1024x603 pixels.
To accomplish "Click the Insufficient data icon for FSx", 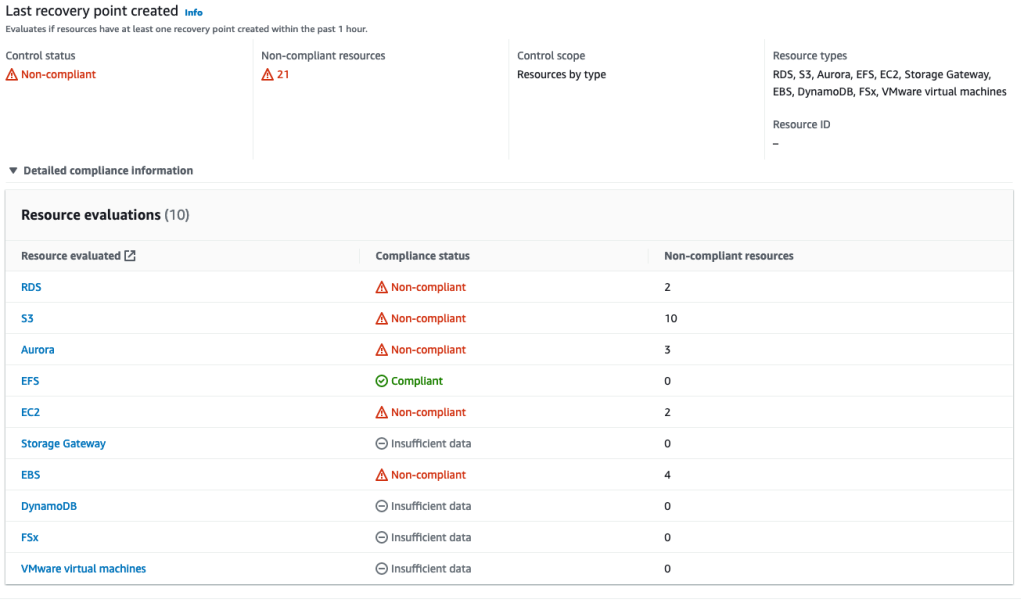I will [x=380, y=537].
